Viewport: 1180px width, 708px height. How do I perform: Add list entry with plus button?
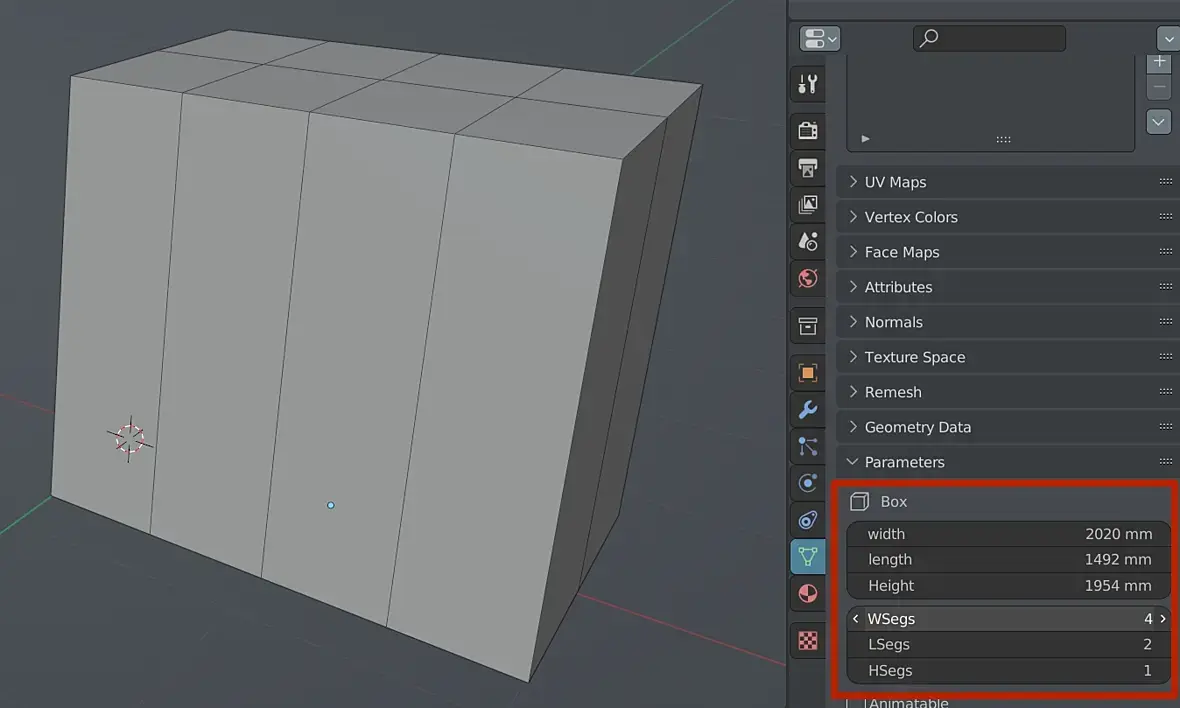click(1159, 62)
